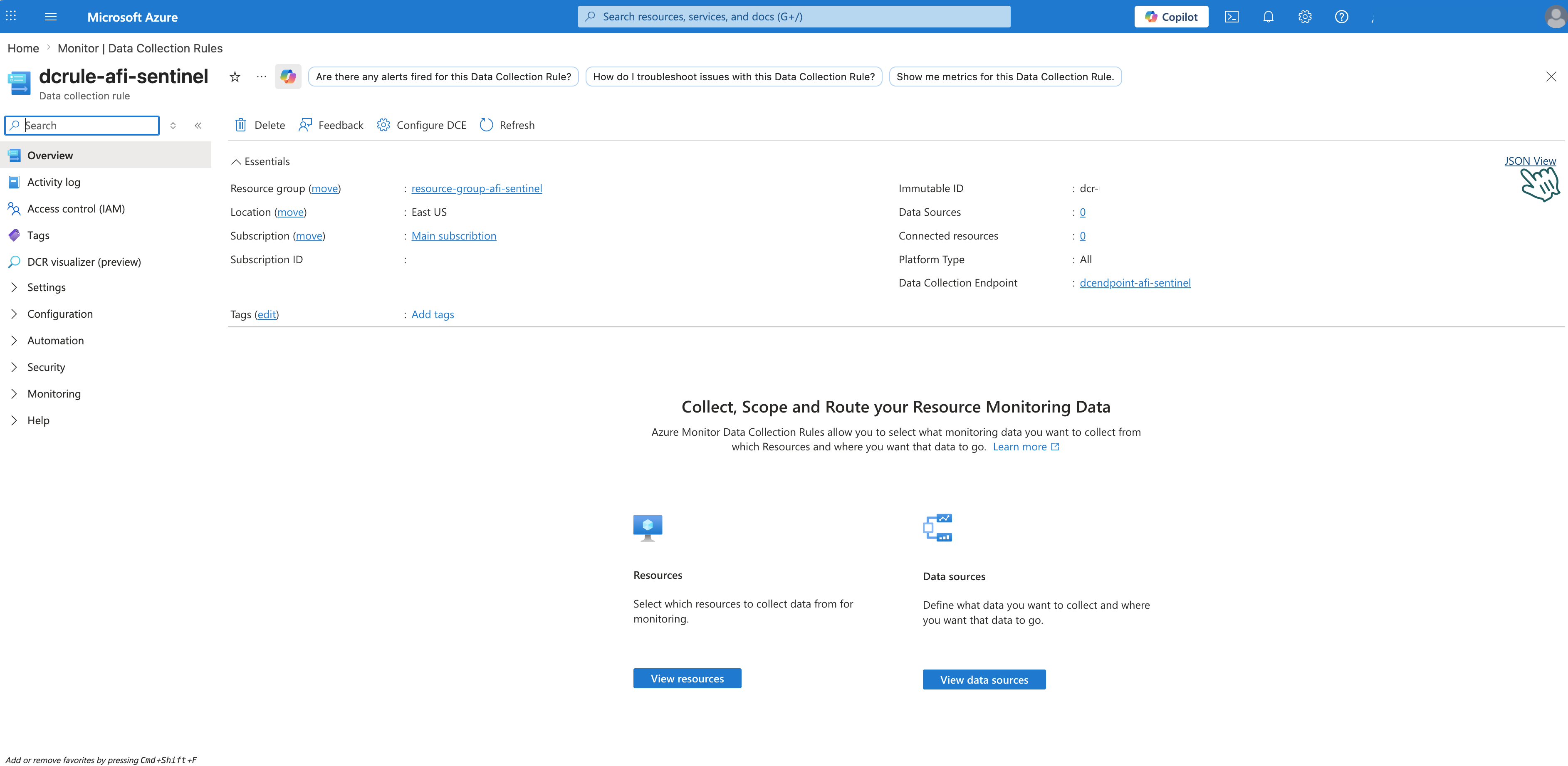Select Activity log in the left menu
Viewport: 1568px width, 766px height.
coord(106,182)
